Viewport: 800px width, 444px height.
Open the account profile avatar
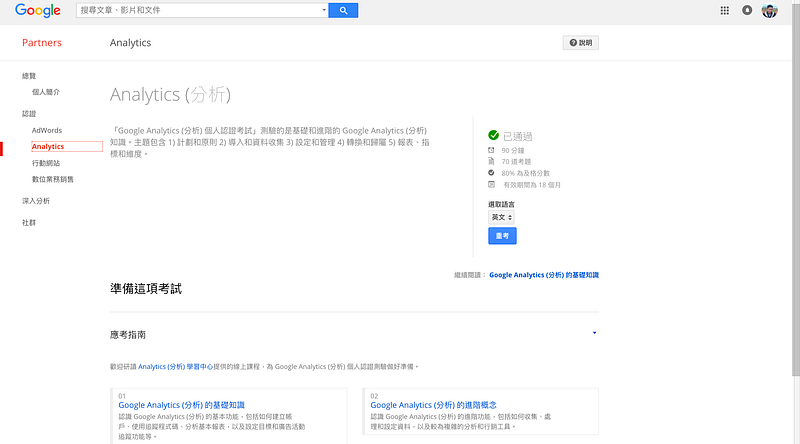769,10
